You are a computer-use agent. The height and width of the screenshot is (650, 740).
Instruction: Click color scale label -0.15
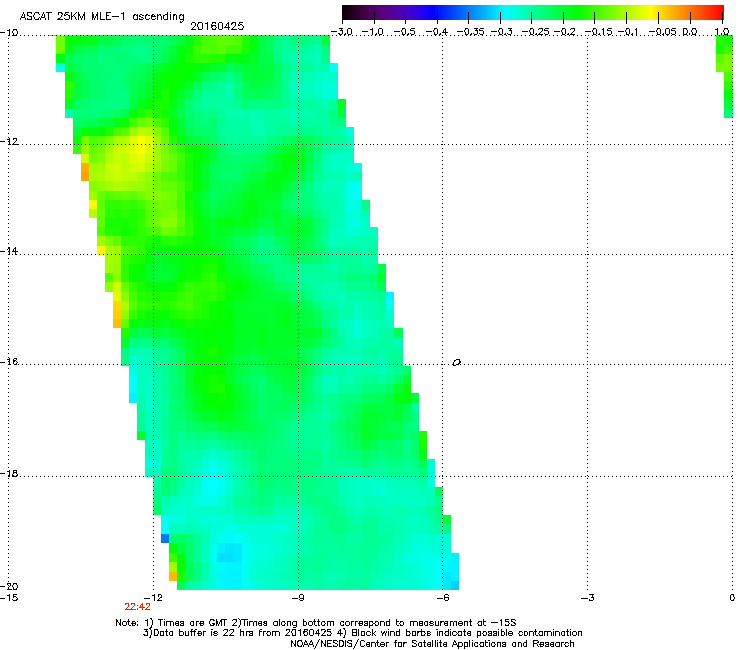click(599, 32)
